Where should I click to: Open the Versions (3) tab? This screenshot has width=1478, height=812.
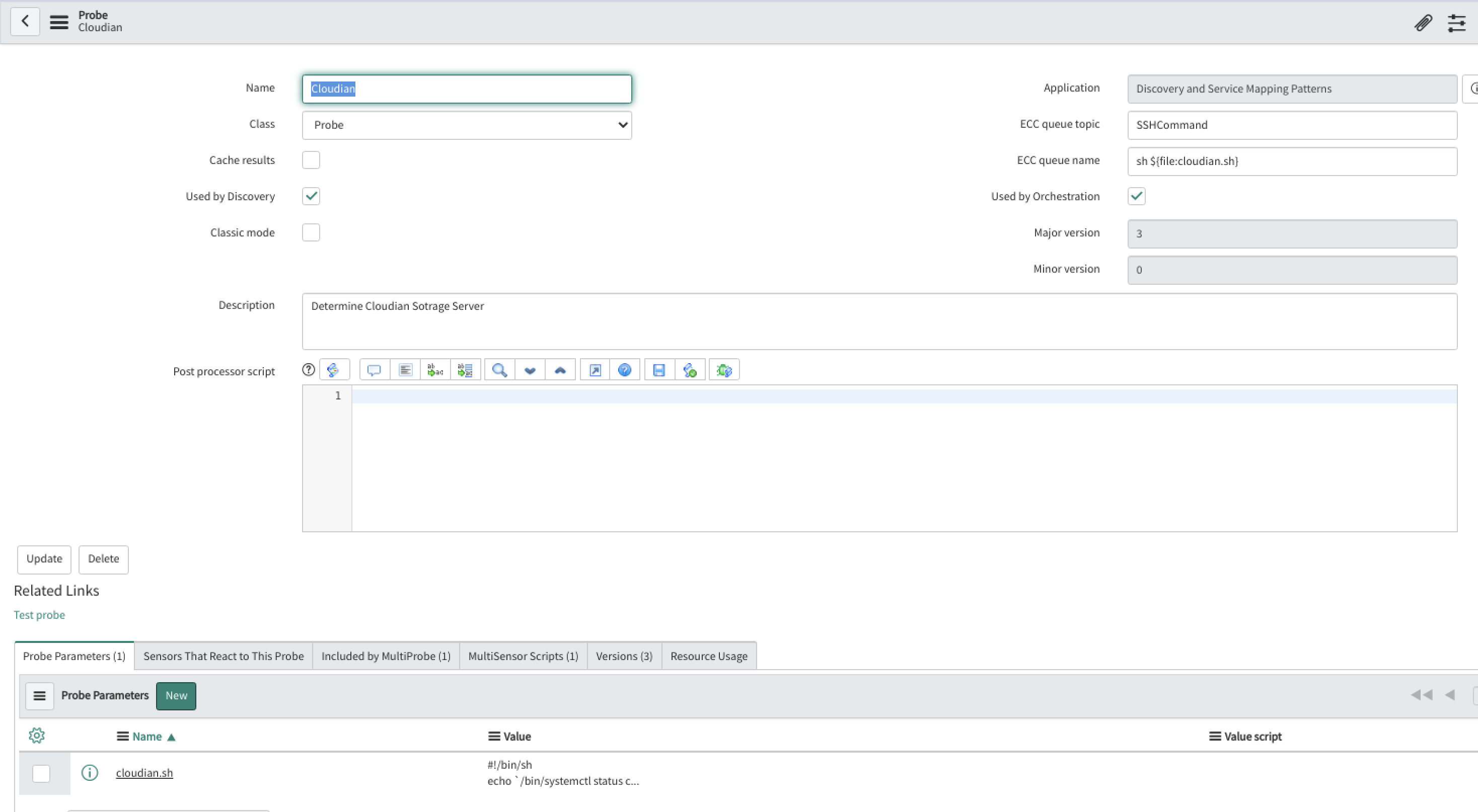point(624,656)
